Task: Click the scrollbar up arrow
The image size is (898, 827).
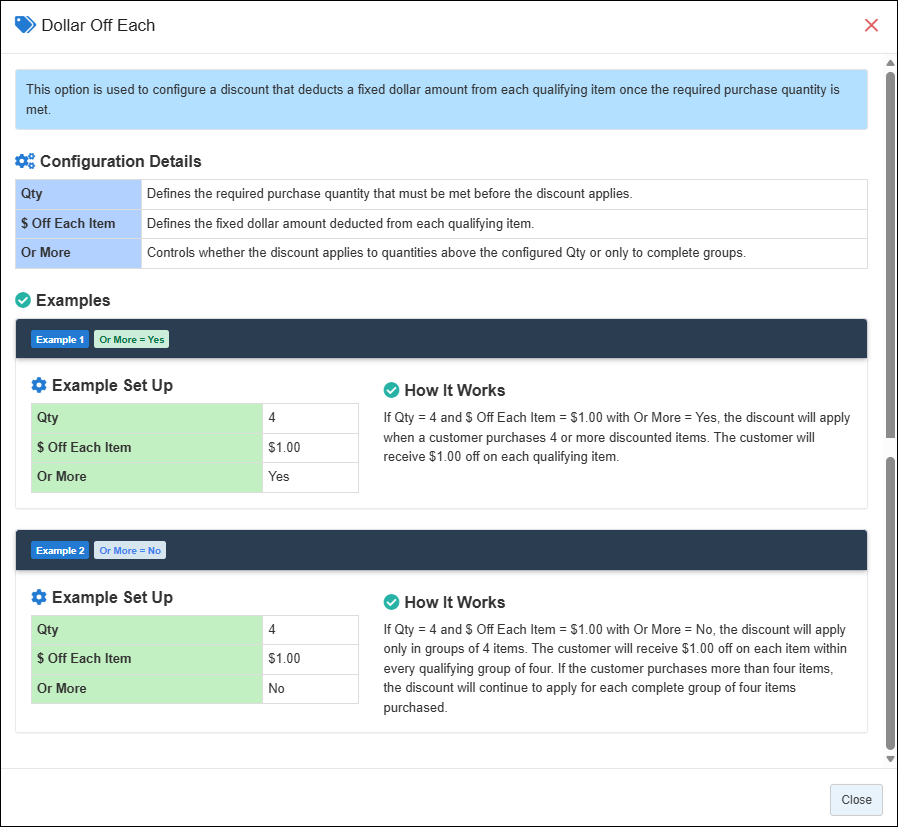Action: [x=890, y=63]
